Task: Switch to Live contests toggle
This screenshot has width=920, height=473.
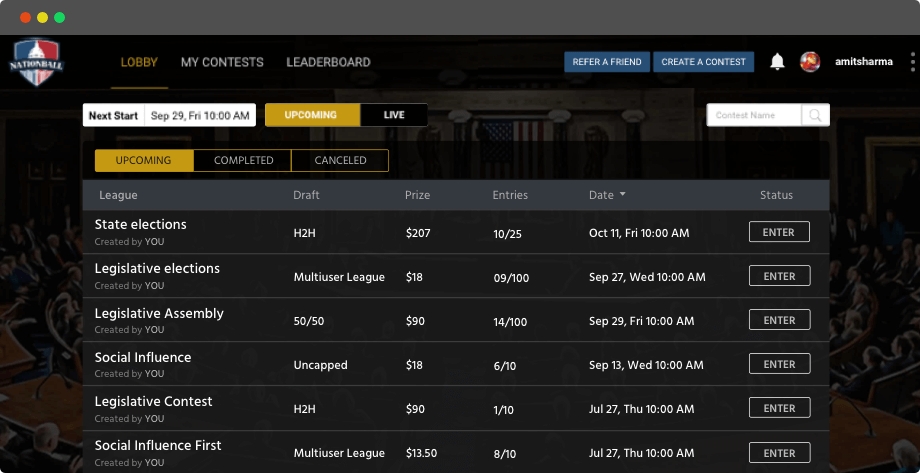Action: tap(394, 115)
